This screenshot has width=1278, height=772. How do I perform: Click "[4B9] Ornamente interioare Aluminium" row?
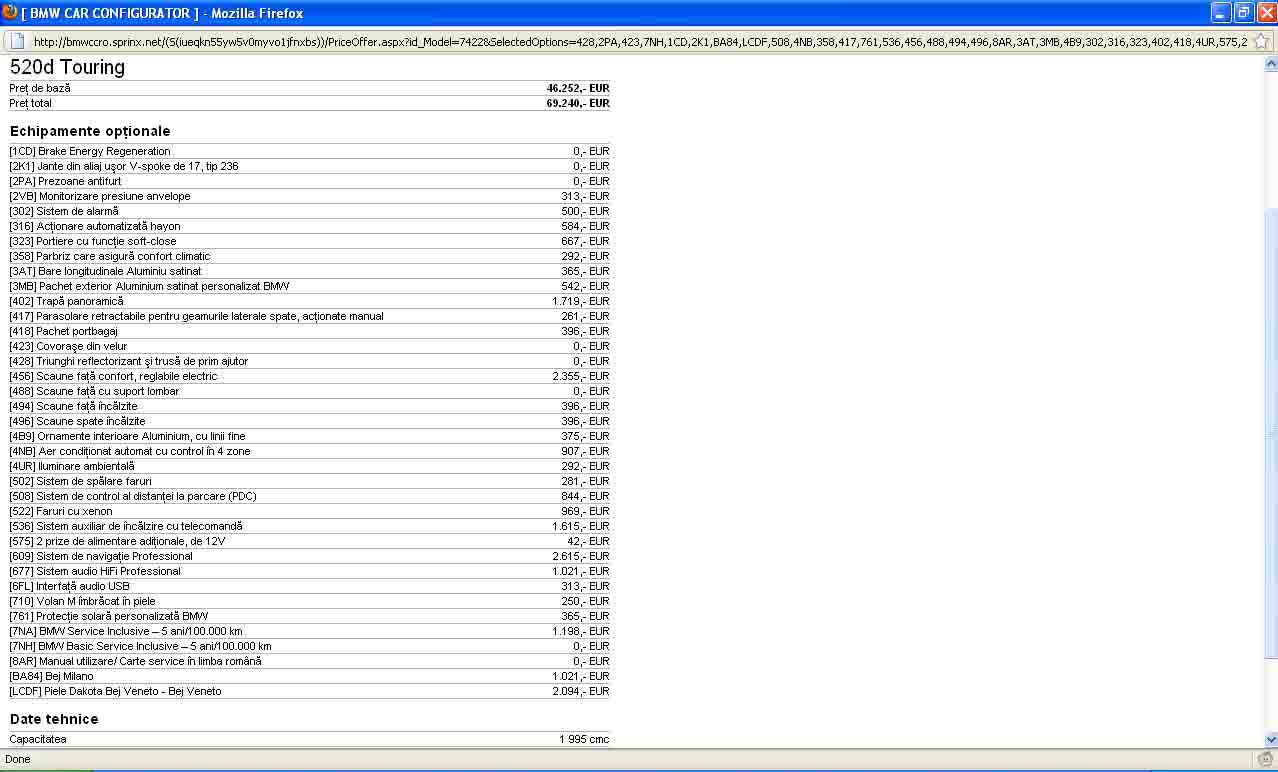click(309, 436)
